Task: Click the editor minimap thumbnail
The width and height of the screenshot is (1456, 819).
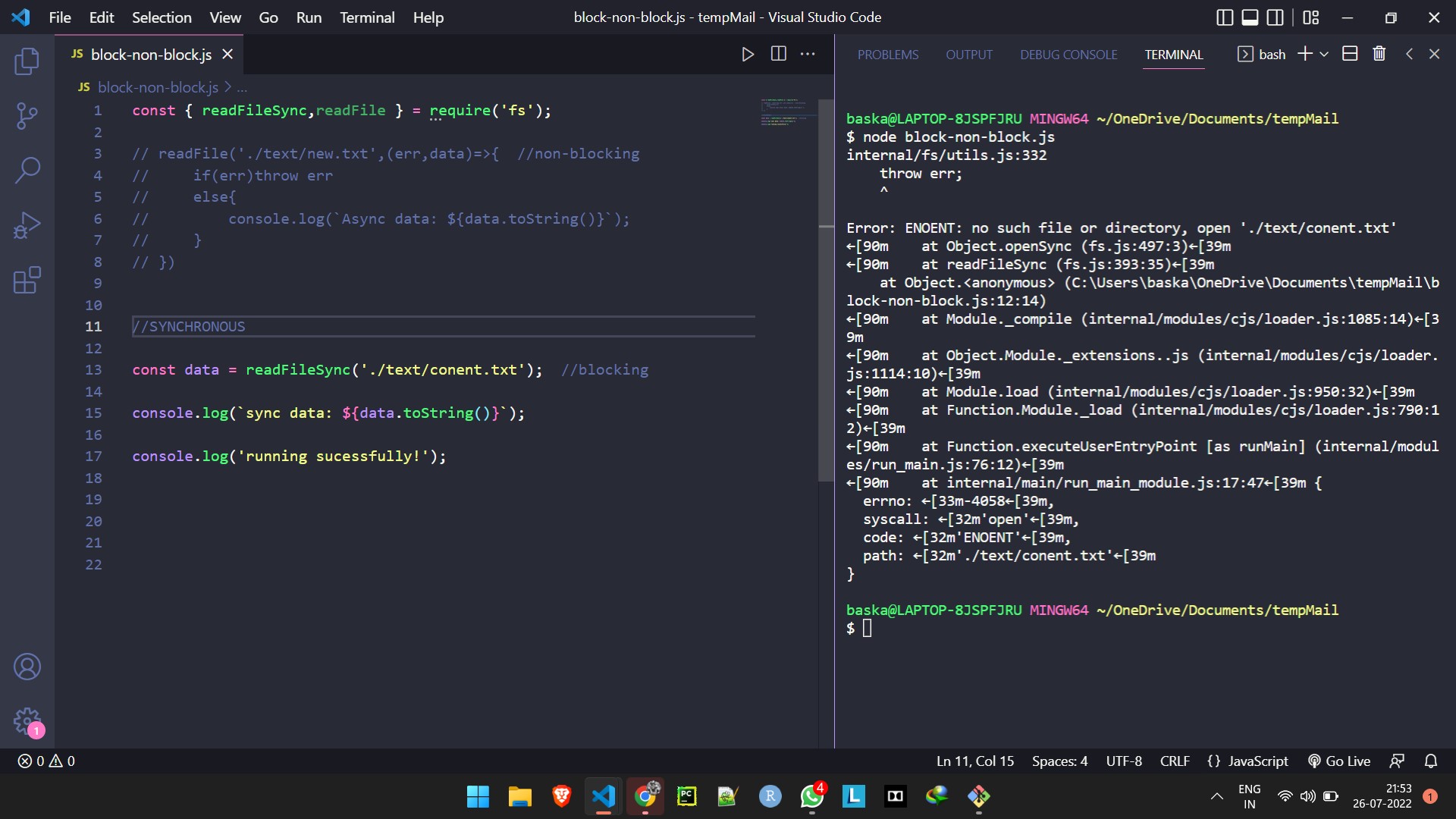Action: (x=786, y=111)
